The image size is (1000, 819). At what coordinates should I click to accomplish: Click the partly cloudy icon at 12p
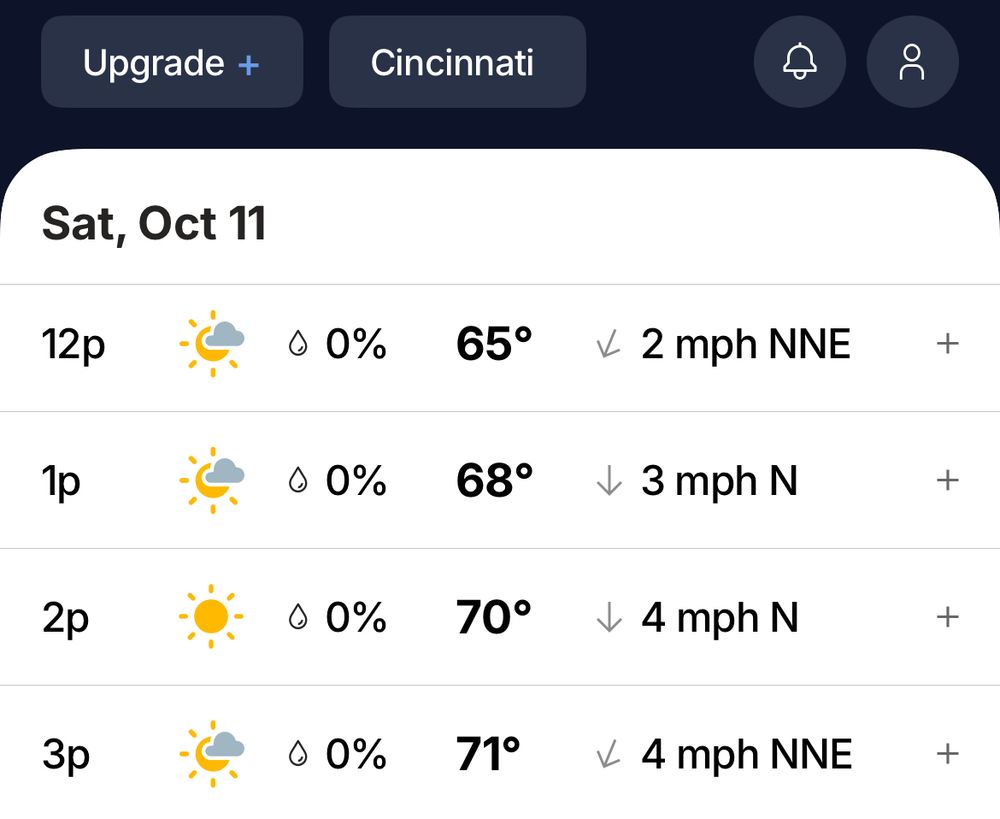(212, 344)
